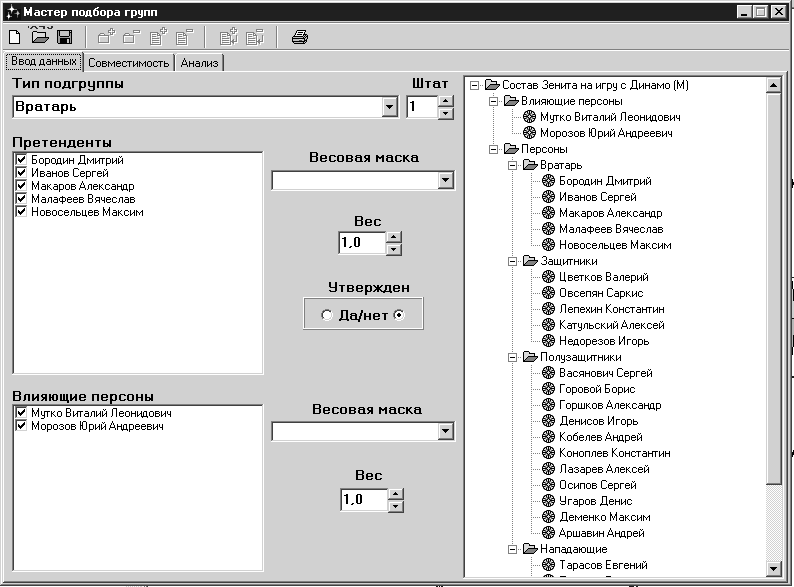
Task: Uncheck Мутко Виталий Леонидович in Влияющие персоны list
Action: [x=21, y=413]
